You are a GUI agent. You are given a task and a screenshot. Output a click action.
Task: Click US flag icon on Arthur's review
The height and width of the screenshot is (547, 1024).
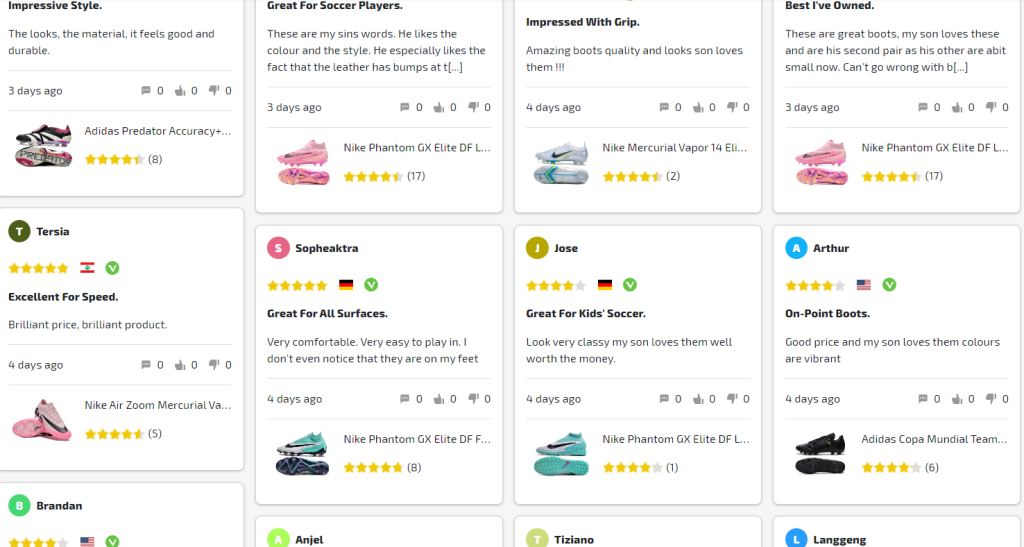(x=864, y=285)
